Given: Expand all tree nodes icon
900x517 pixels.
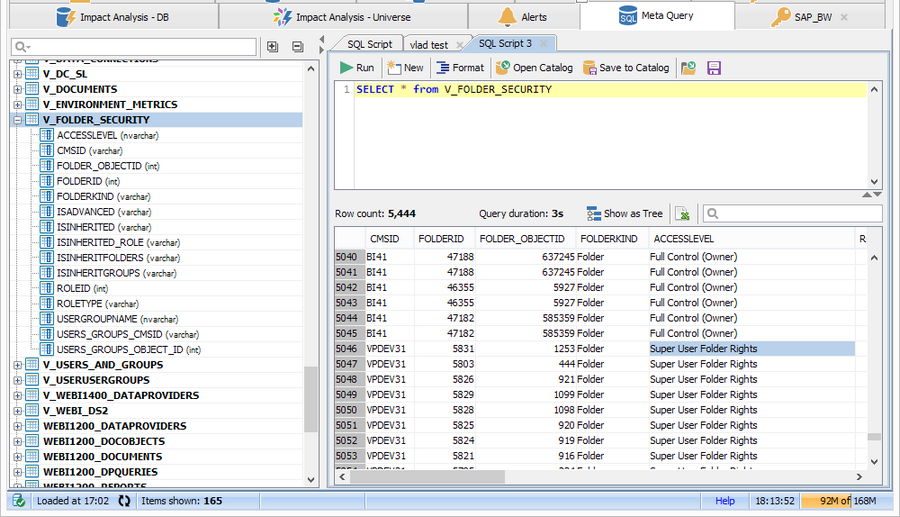Looking at the screenshot, I should coord(273,47).
